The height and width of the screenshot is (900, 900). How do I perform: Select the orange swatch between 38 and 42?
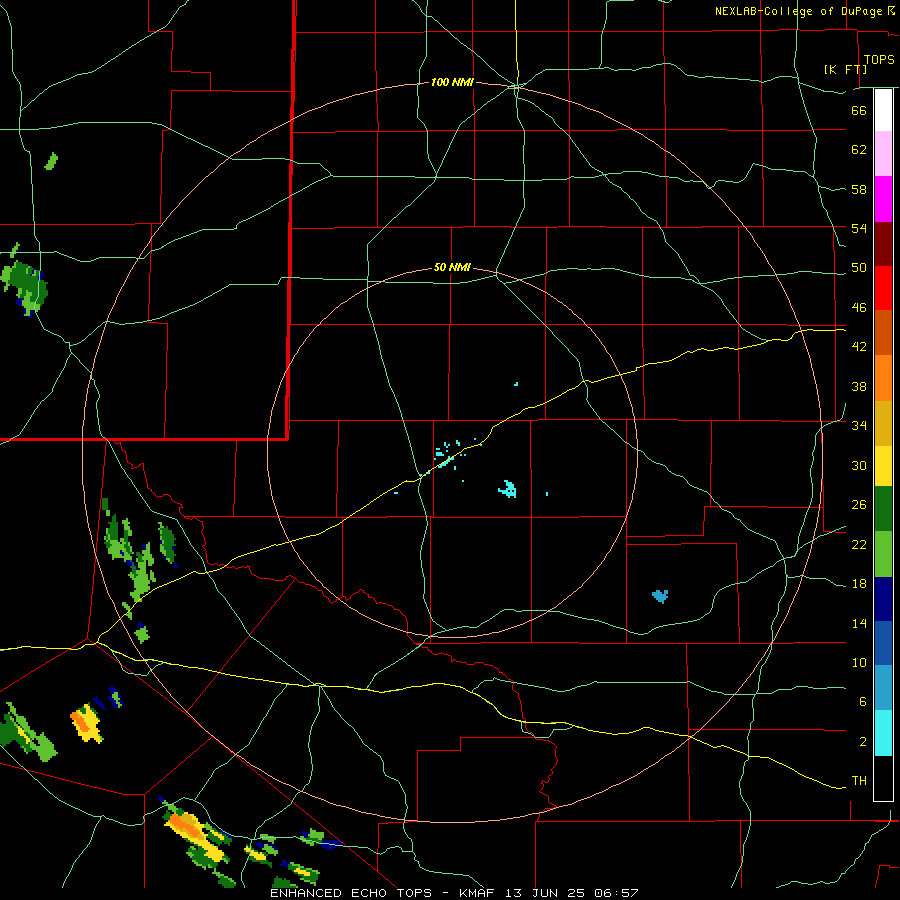pyautogui.click(x=883, y=378)
